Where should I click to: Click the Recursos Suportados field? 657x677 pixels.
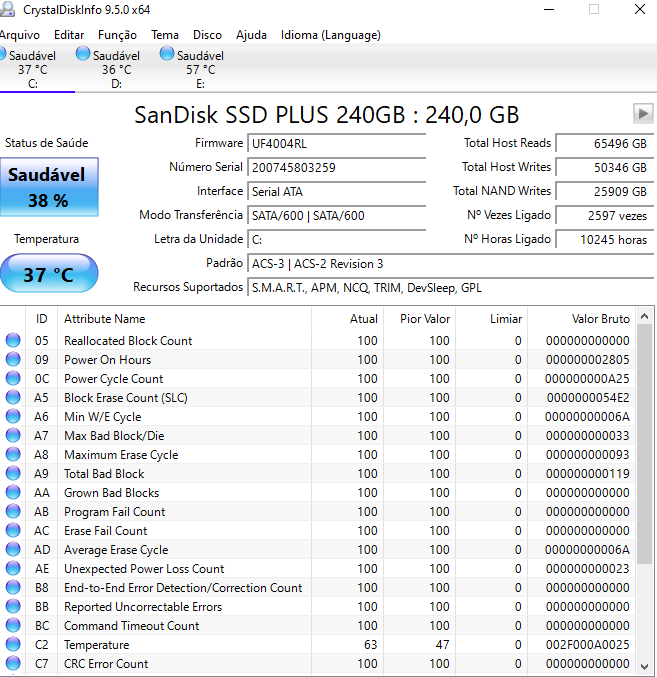(x=451, y=288)
